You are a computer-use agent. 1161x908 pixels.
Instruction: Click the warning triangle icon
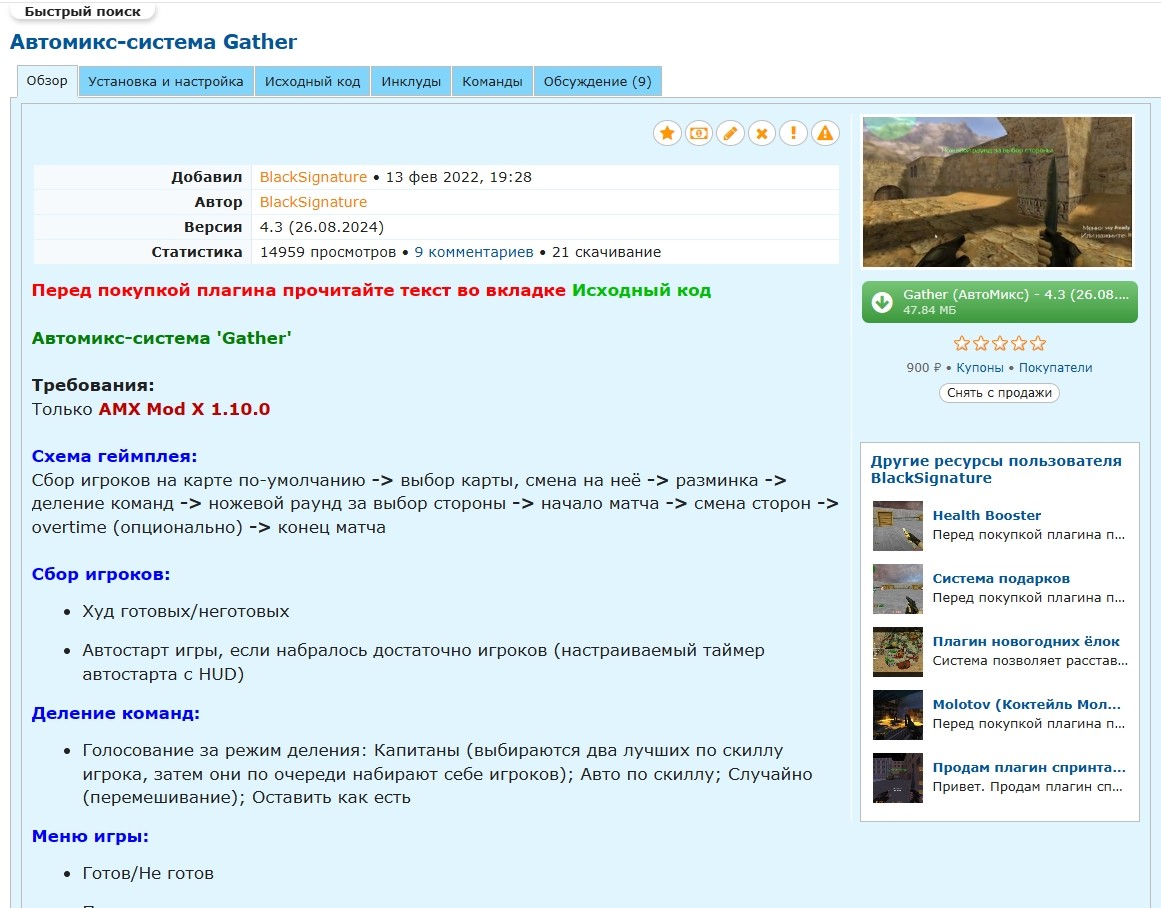point(825,133)
